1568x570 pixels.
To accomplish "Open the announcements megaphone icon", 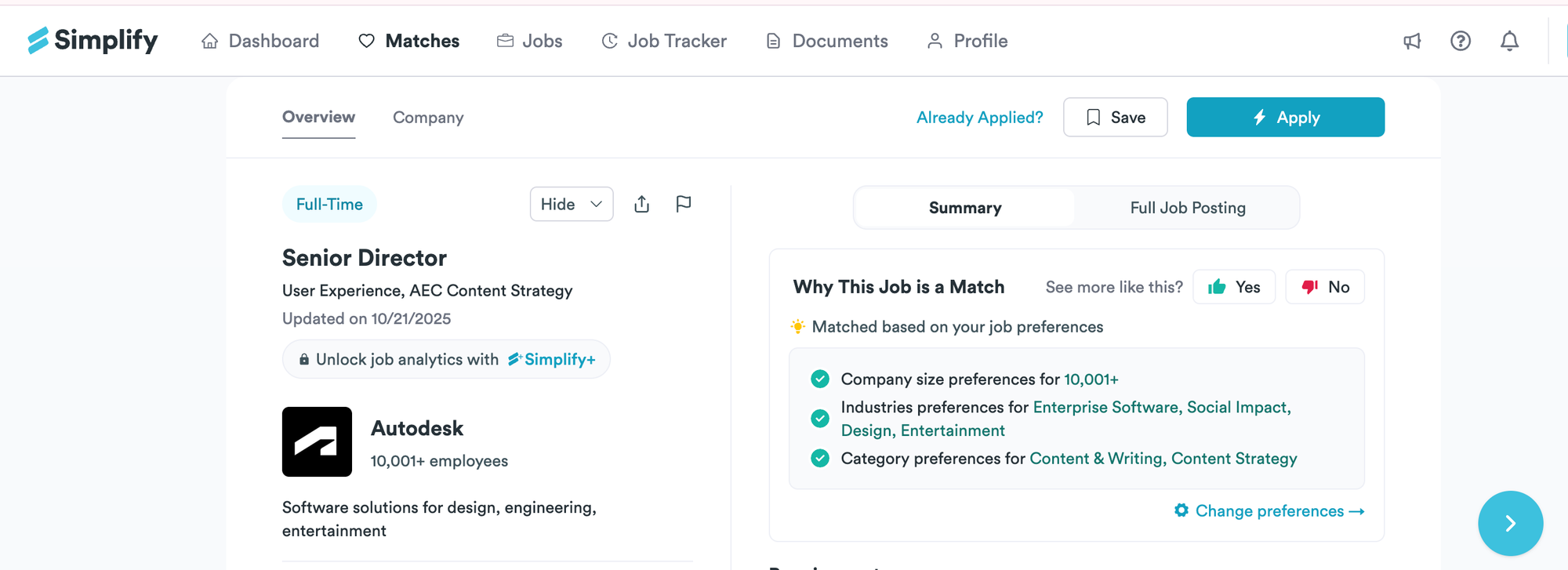I will point(1412,41).
